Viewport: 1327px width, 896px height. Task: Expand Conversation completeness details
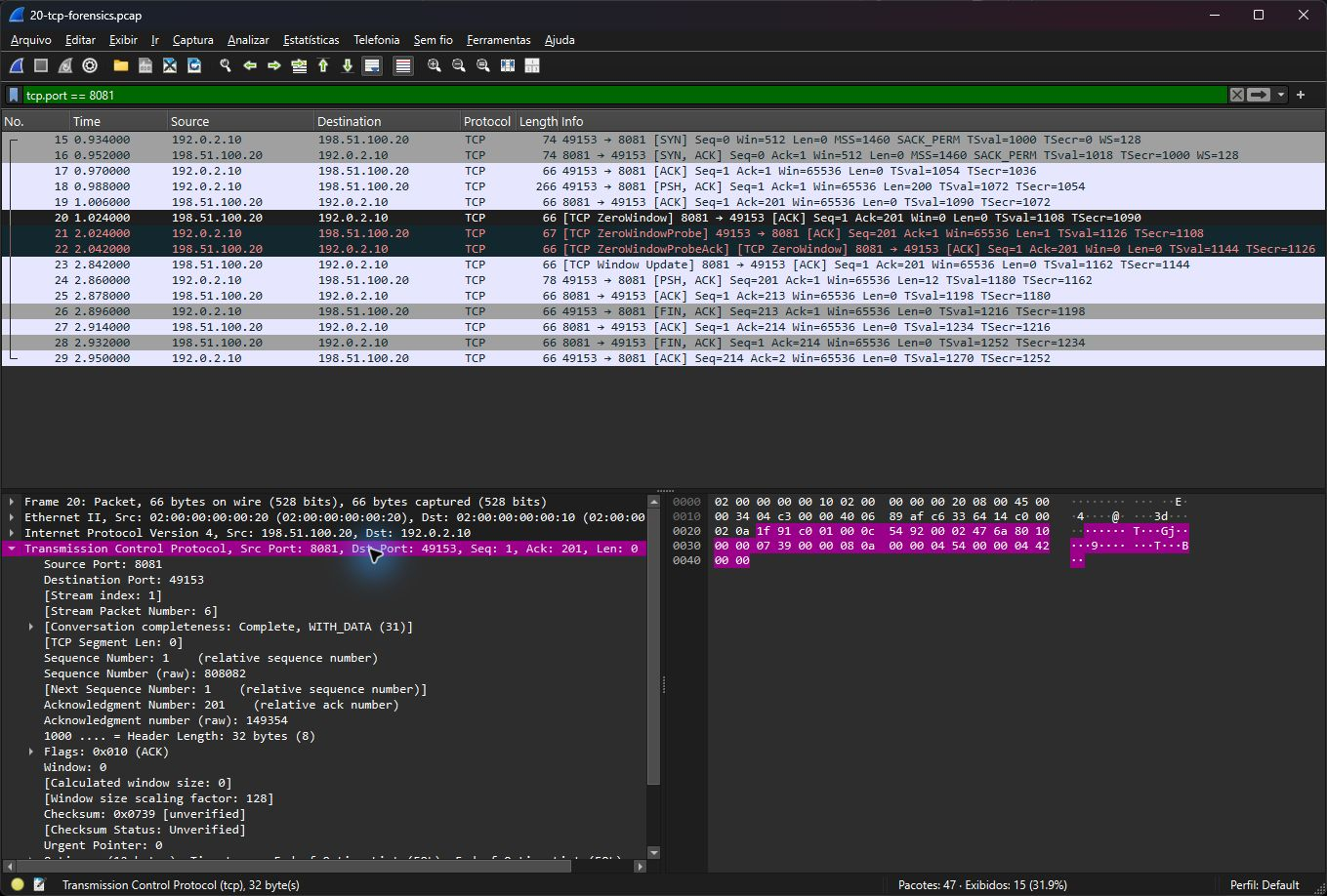(31, 627)
